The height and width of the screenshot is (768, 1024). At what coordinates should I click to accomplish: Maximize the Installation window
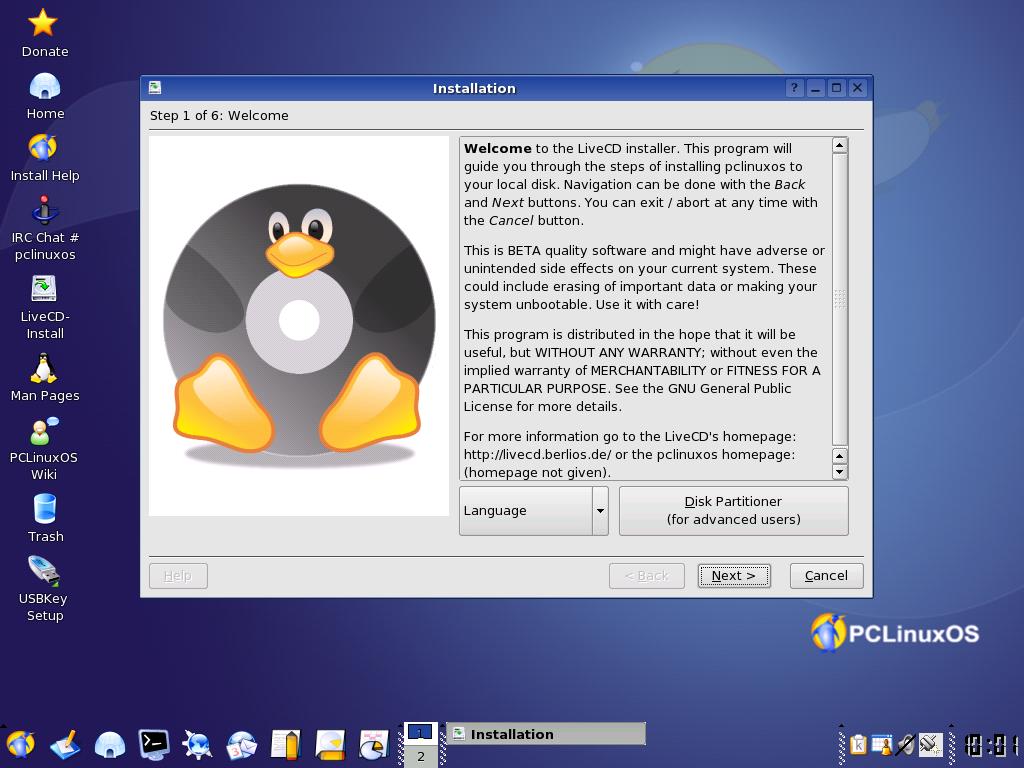837,88
